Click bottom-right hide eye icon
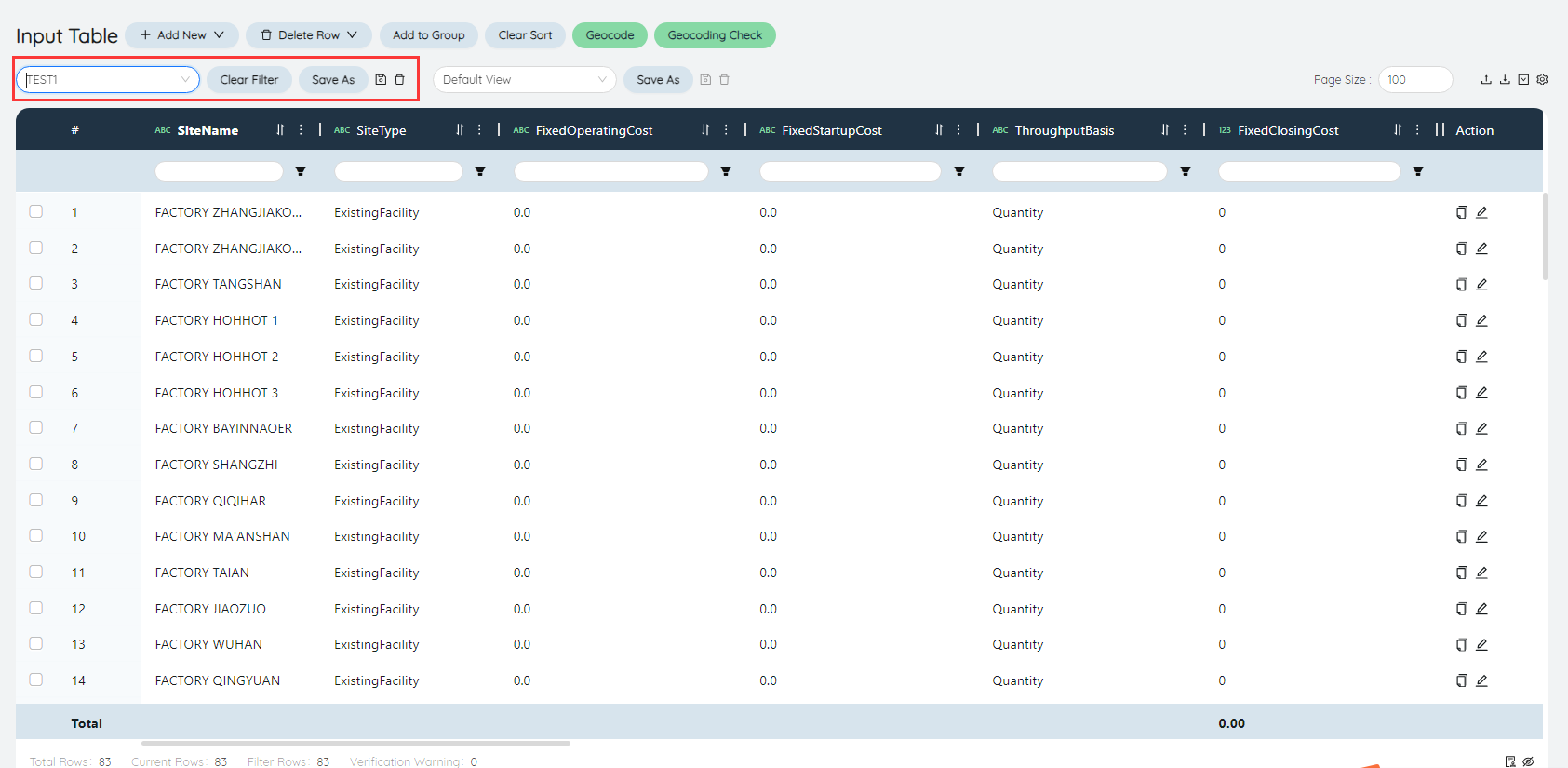 pyautogui.click(x=1528, y=761)
